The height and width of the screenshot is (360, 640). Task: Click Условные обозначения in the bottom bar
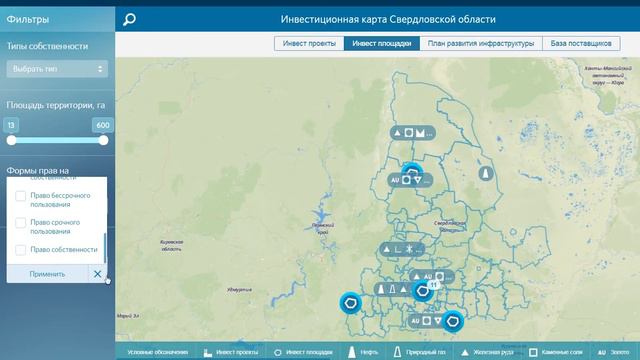pos(158,352)
